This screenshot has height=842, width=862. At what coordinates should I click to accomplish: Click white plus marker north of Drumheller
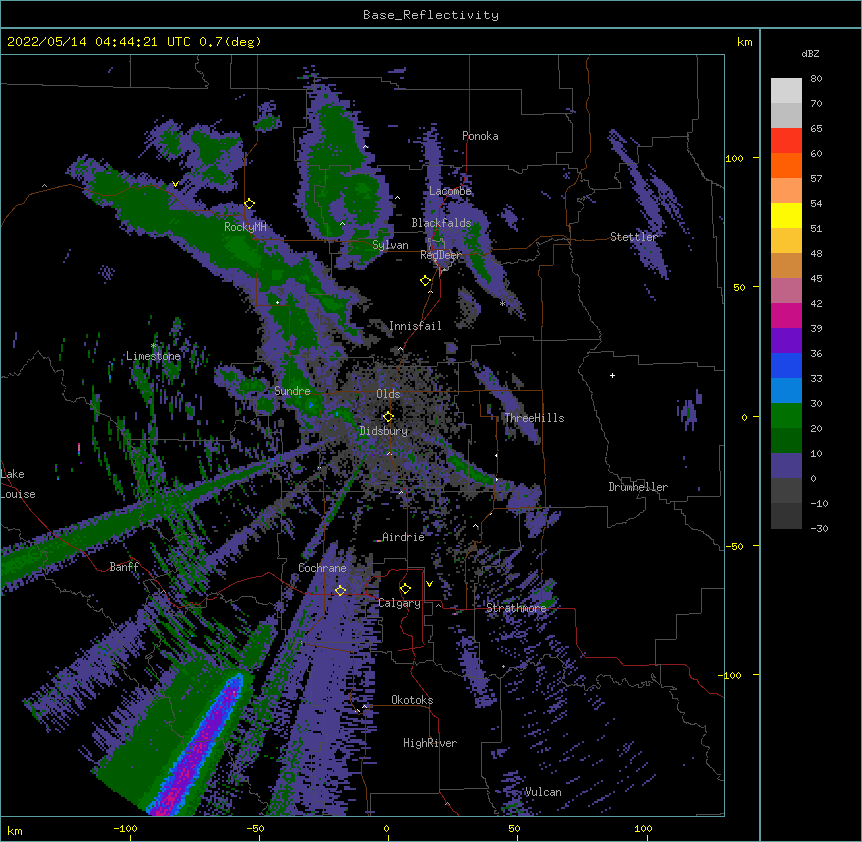pyautogui.click(x=612, y=375)
